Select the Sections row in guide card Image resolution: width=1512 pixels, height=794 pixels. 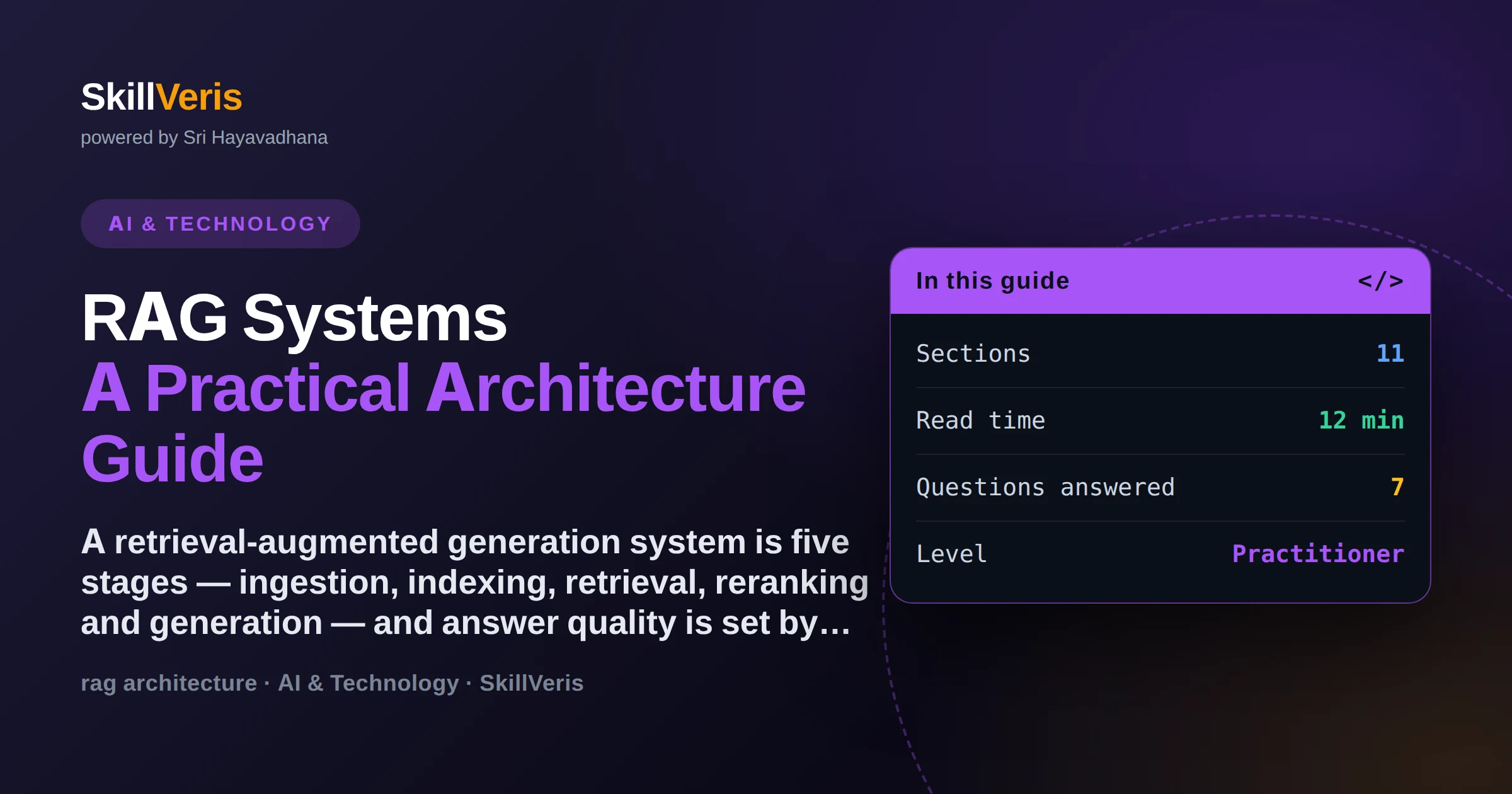point(1160,354)
